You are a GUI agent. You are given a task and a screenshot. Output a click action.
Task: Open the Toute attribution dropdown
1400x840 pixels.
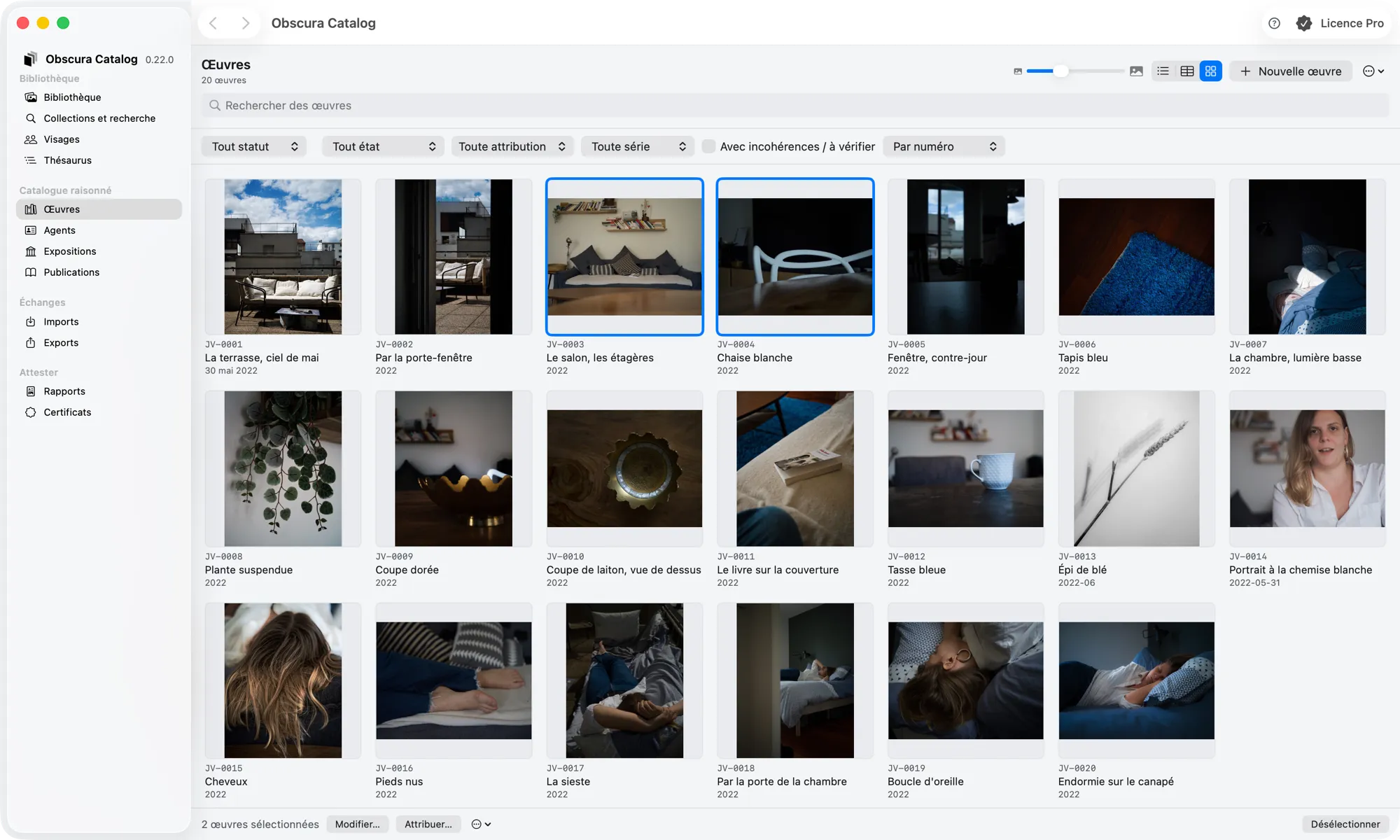512,146
